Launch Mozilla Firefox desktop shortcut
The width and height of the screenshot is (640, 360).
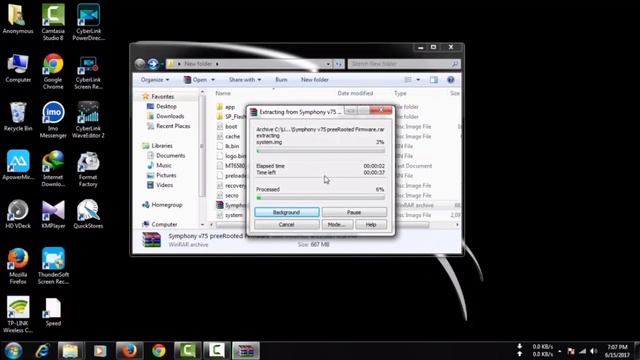click(x=18, y=266)
